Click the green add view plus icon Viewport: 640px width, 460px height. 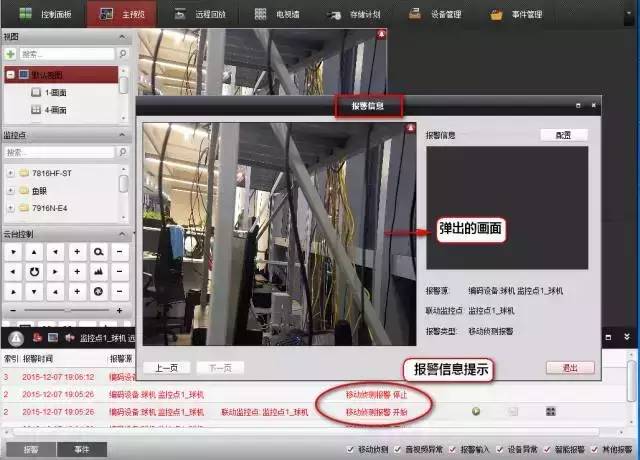(11, 52)
